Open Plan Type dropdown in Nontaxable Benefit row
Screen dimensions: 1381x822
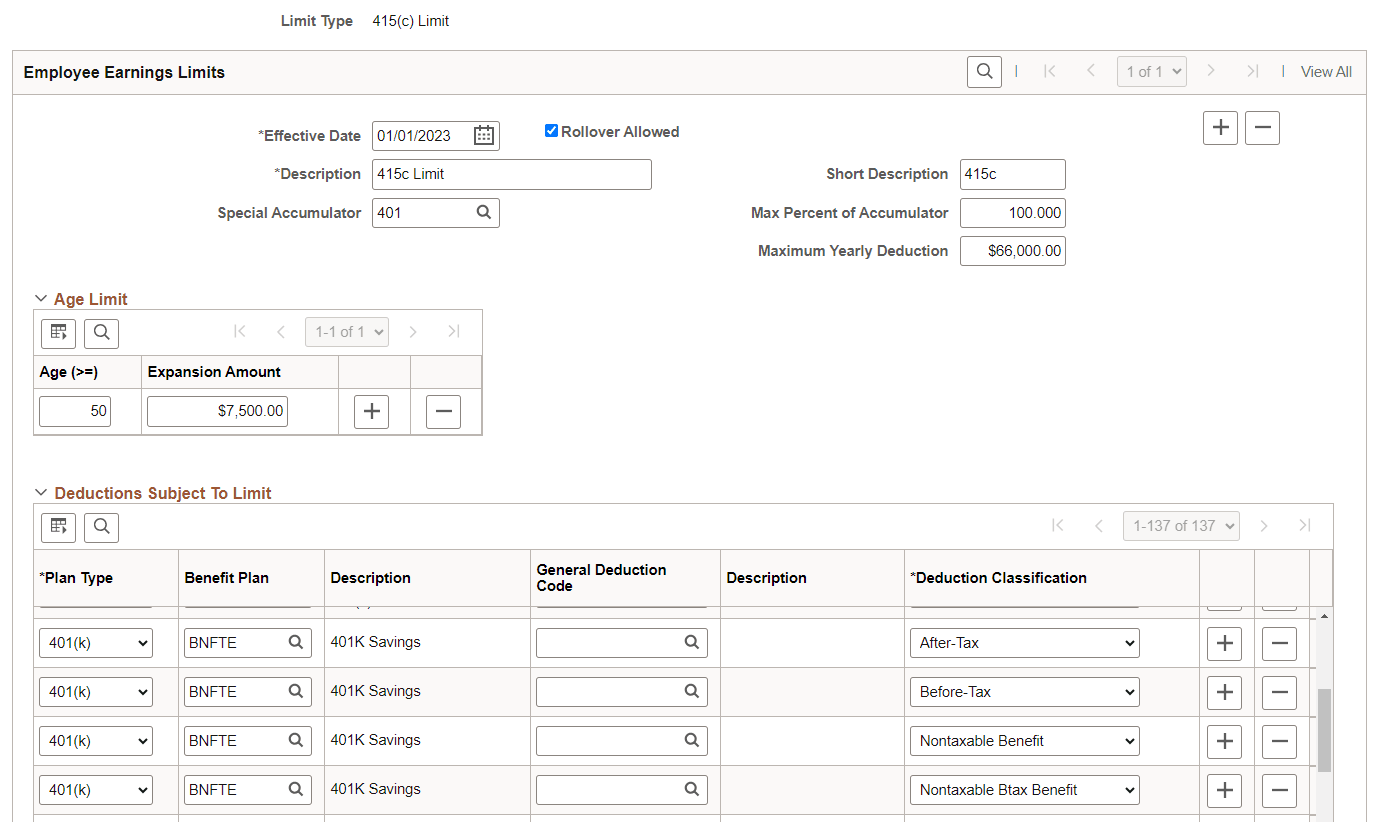pos(96,741)
